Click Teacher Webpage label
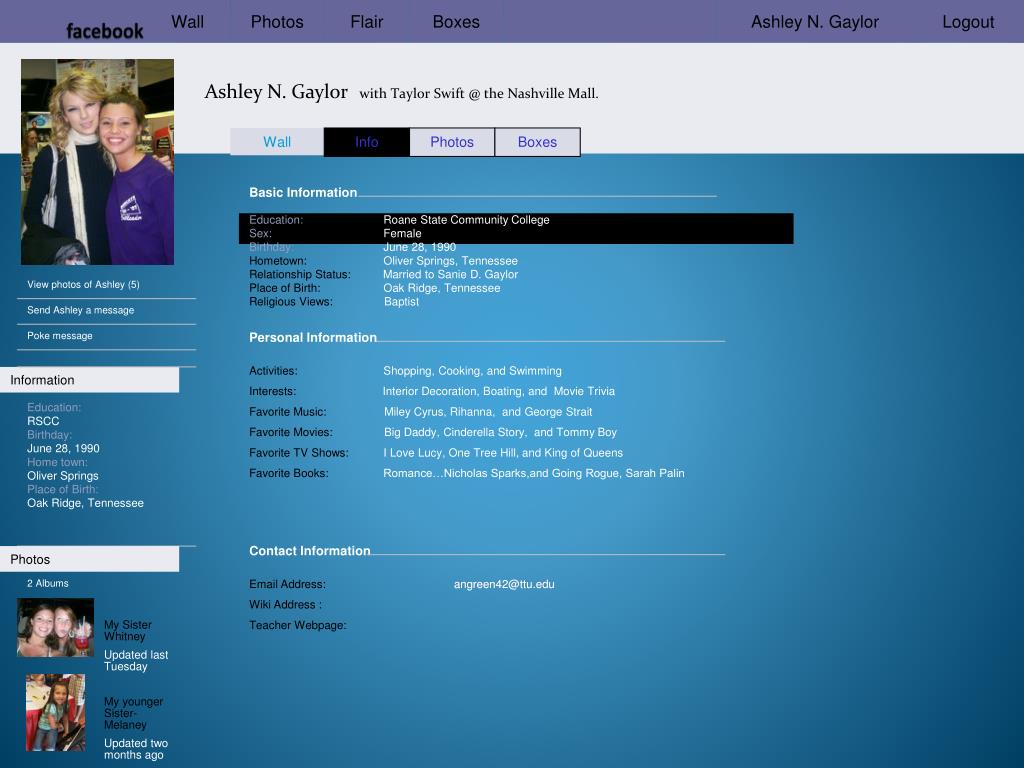This screenshot has width=1024, height=768. (x=298, y=625)
